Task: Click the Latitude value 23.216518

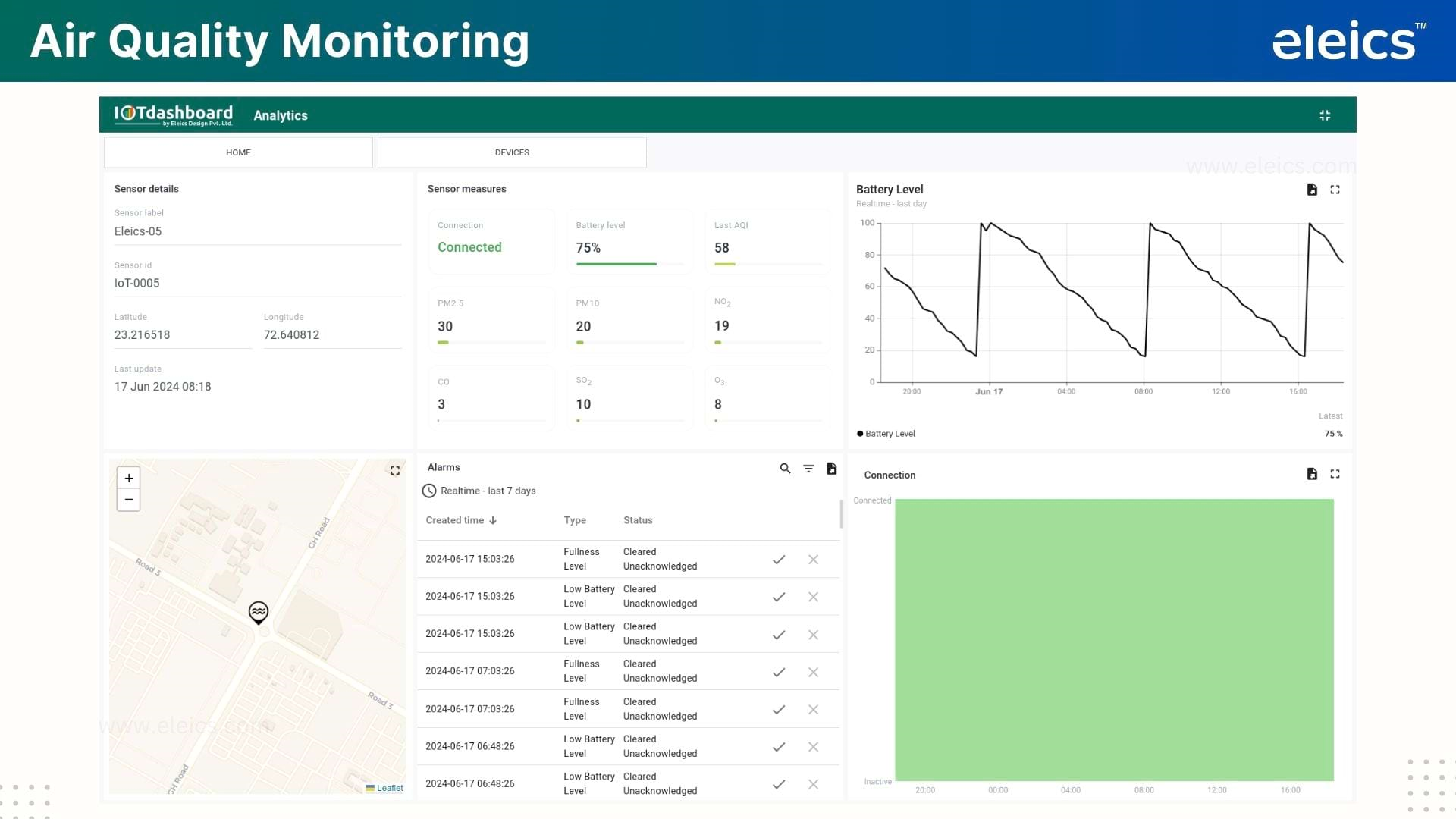Action: [x=142, y=334]
